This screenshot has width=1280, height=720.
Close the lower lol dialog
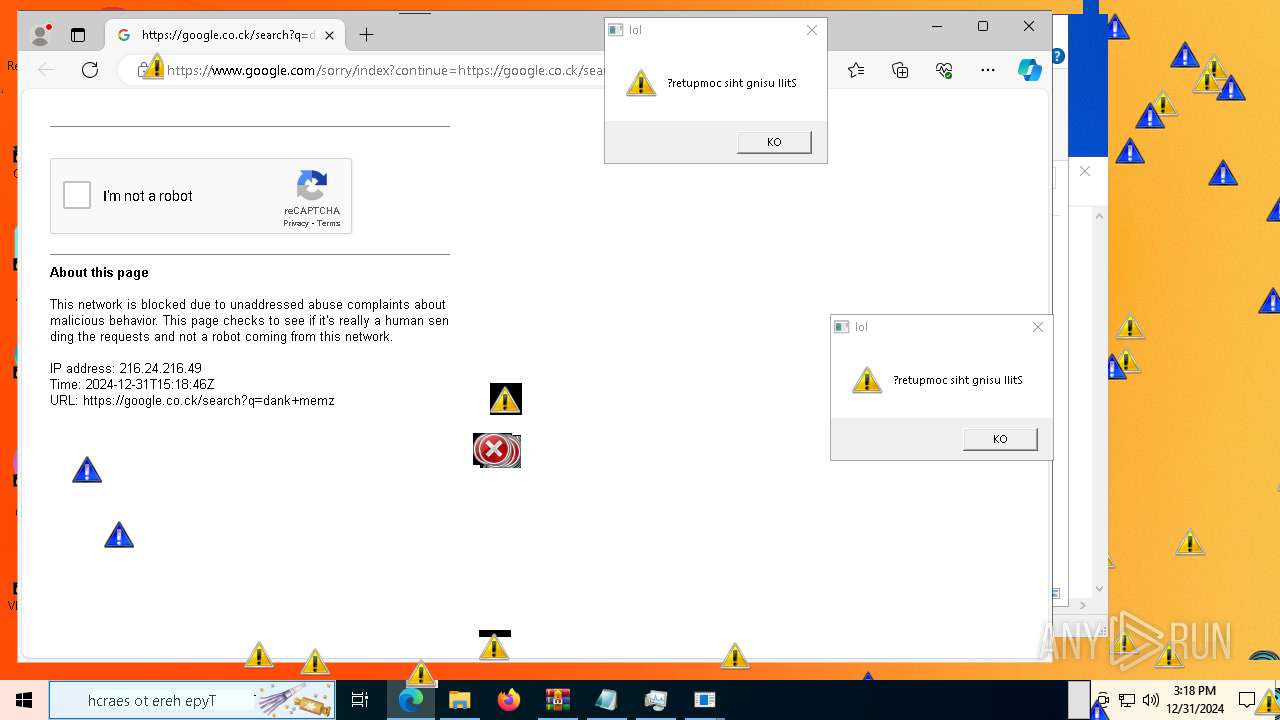click(x=1038, y=327)
